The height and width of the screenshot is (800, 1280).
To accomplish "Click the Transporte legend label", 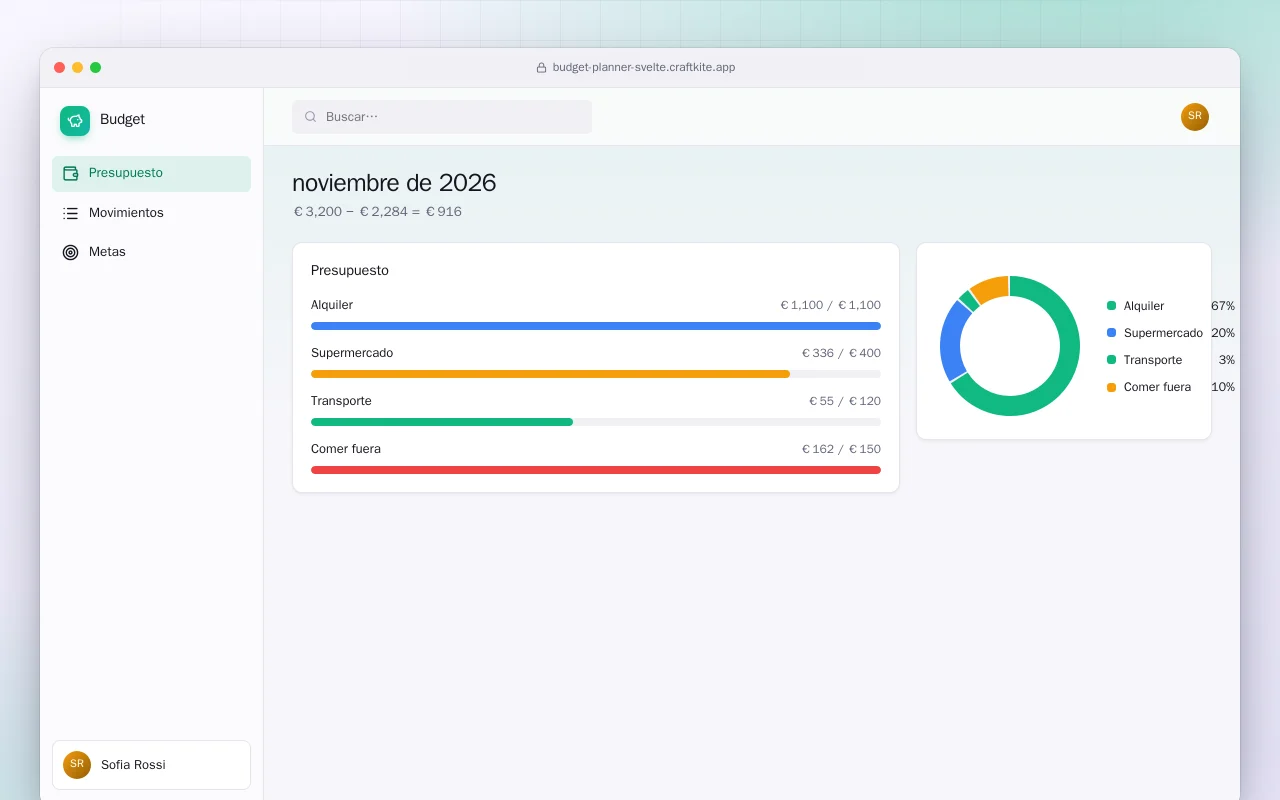I will point(1153,360).
